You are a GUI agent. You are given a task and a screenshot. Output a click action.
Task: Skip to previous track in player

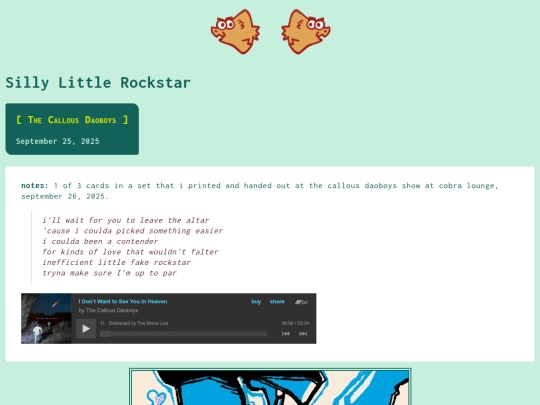click(x=285, y=334)
